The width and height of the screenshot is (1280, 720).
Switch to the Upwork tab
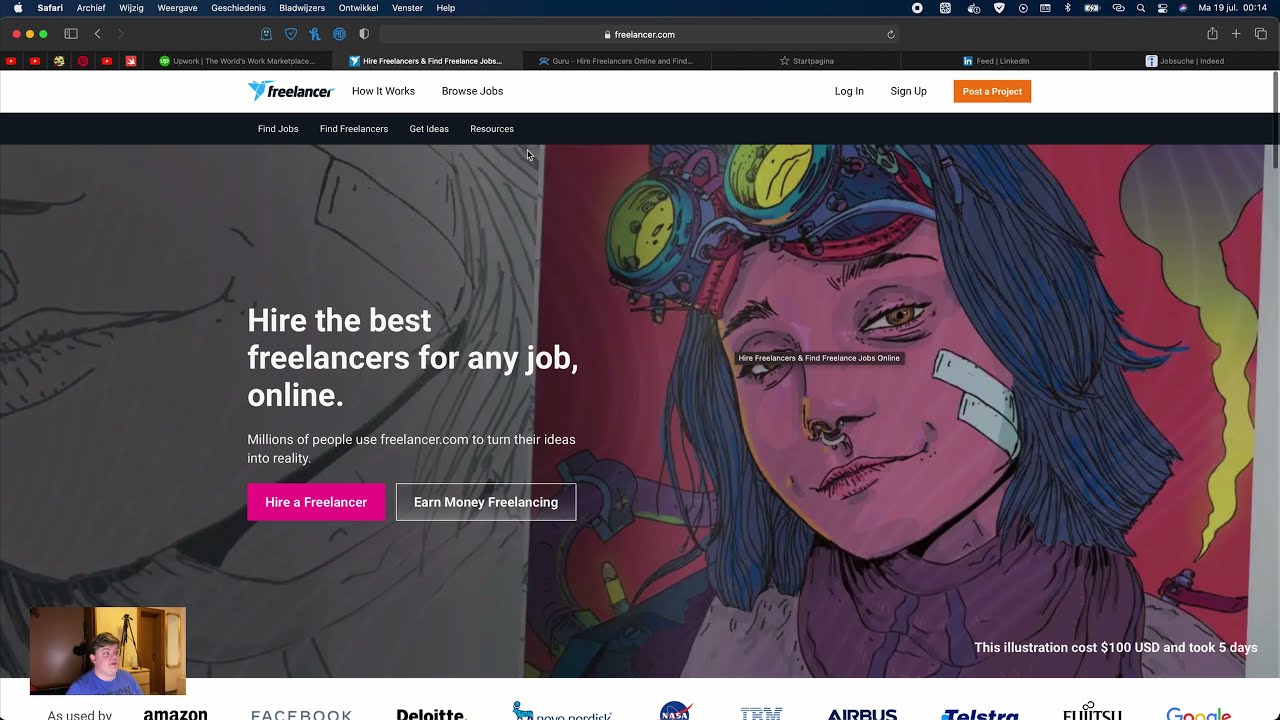[x=237, y=61]
